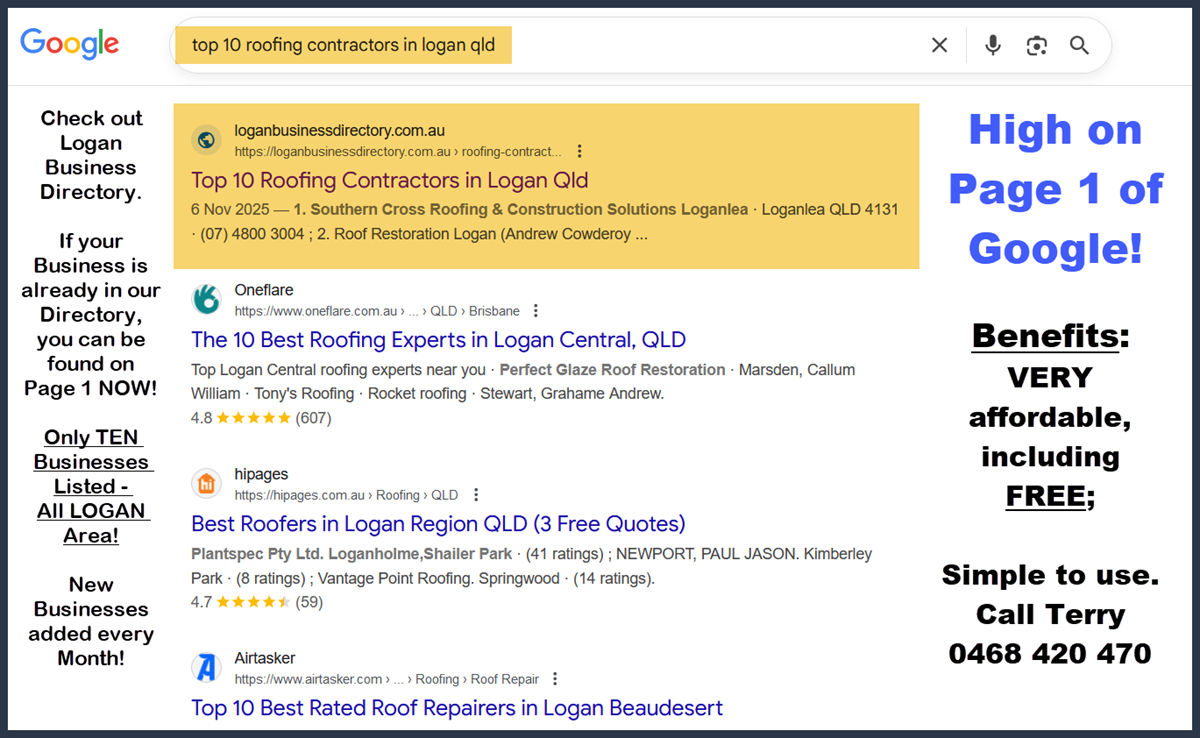Clear the search box text
Screen dimensions: 1200x738
point(939,45)
